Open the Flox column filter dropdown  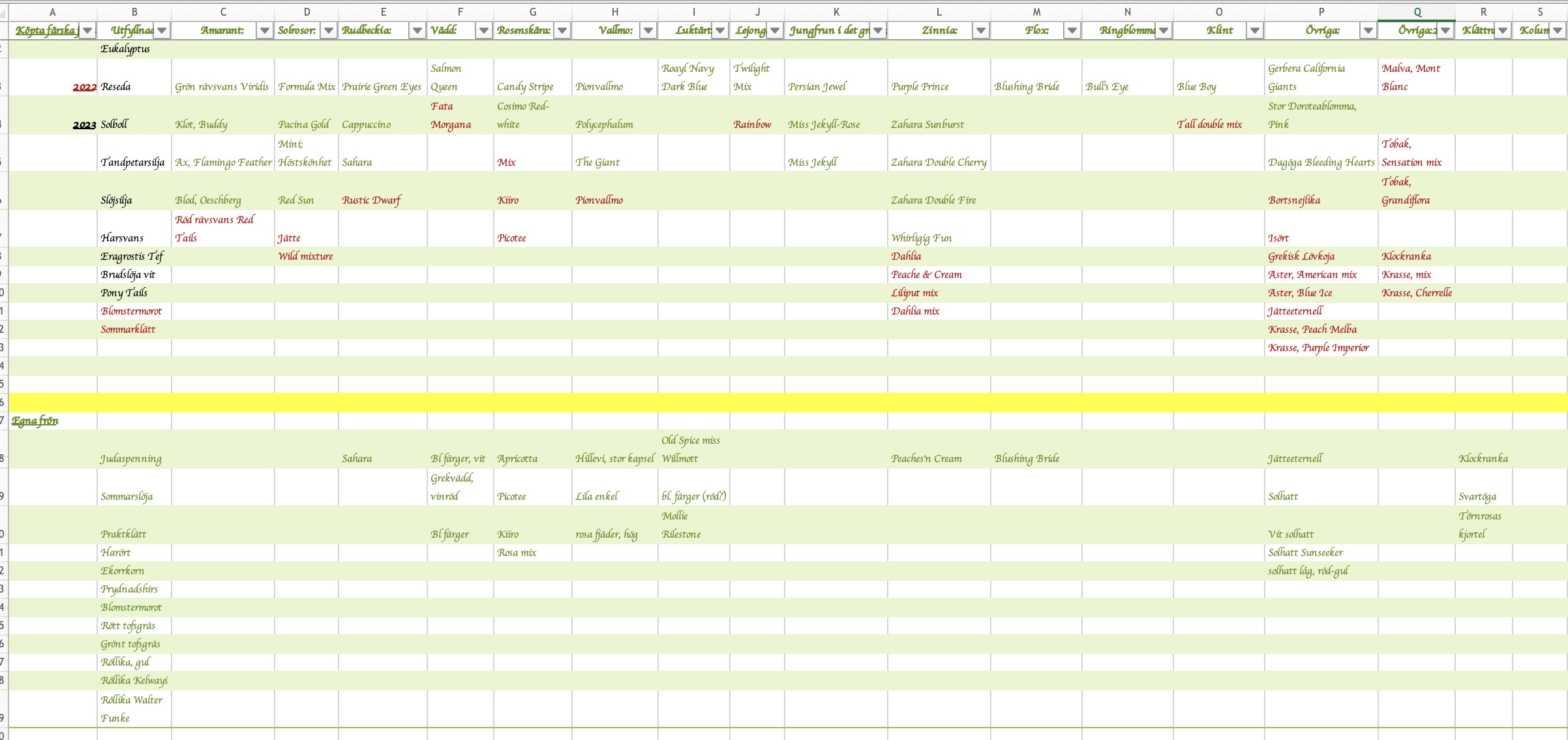click(x=1071, y=30)
